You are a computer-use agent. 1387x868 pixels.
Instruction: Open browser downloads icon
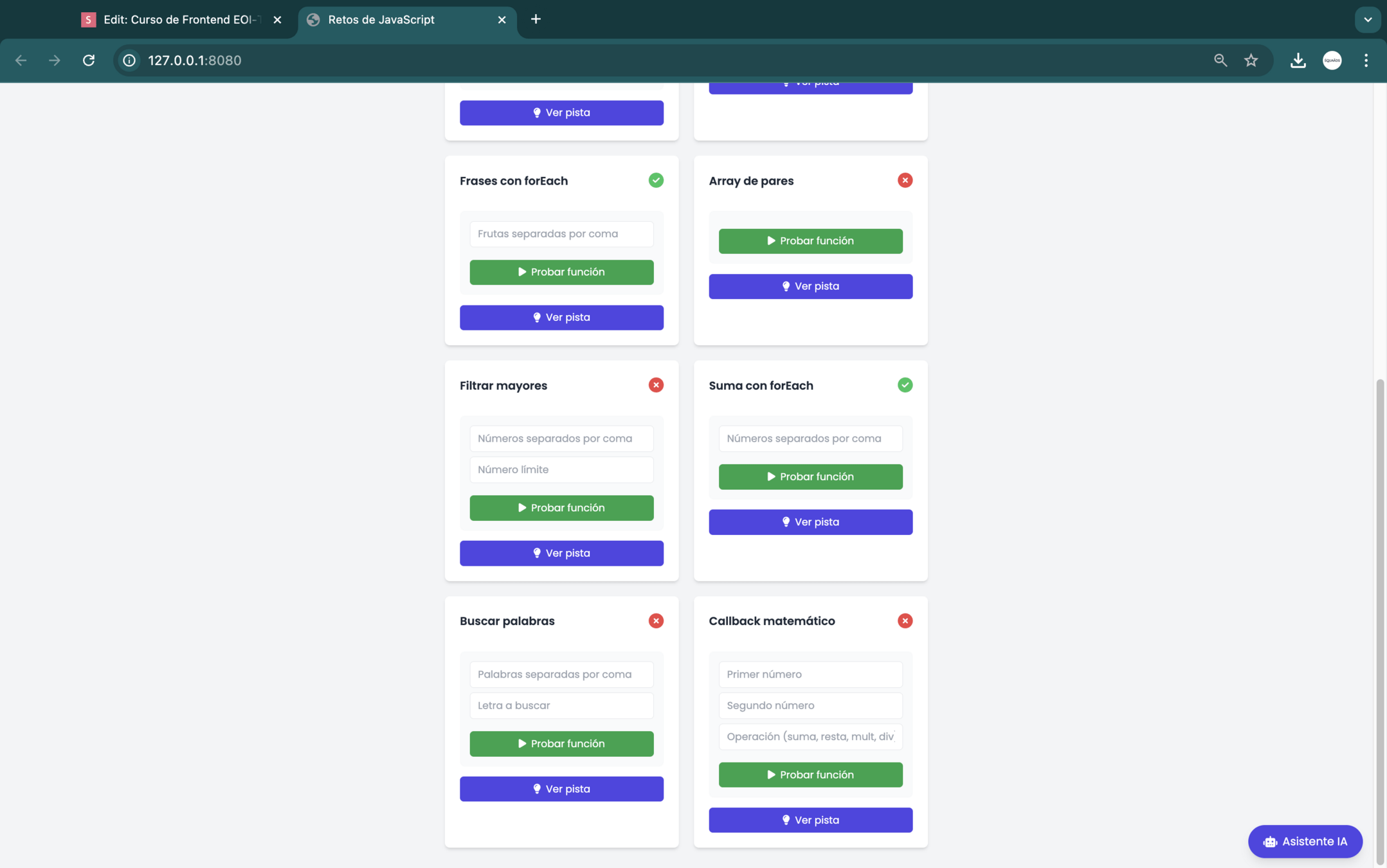tap(1298, 60)
